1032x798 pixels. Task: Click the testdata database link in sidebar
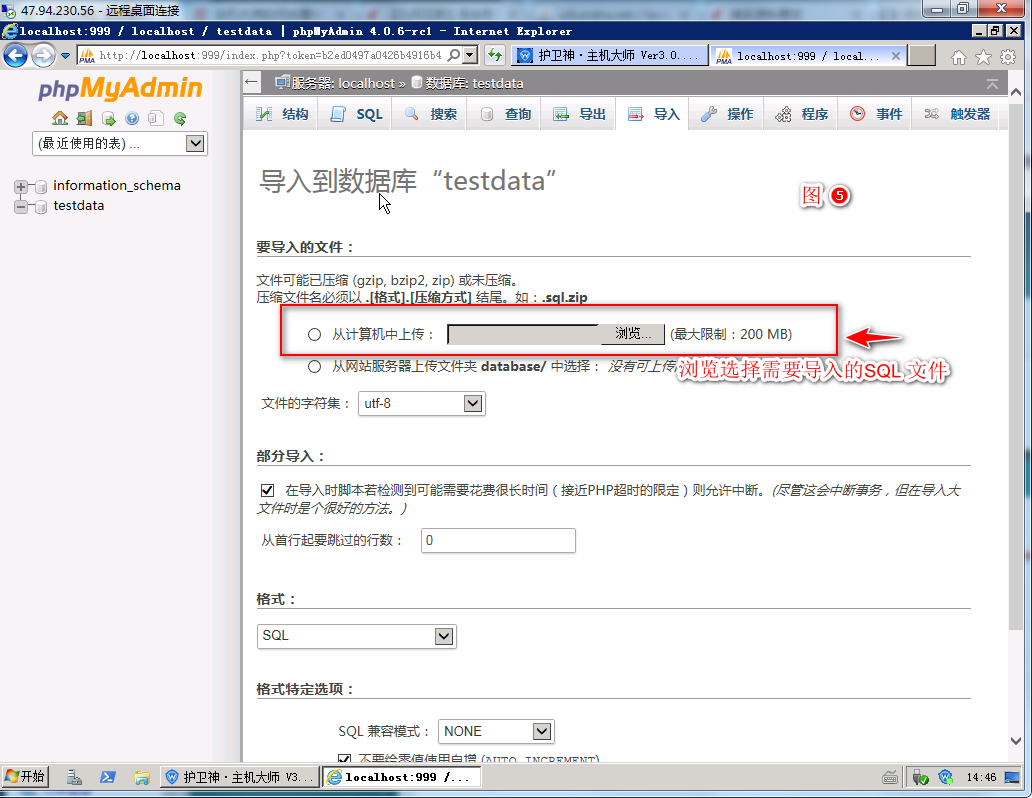pos(79,206)
